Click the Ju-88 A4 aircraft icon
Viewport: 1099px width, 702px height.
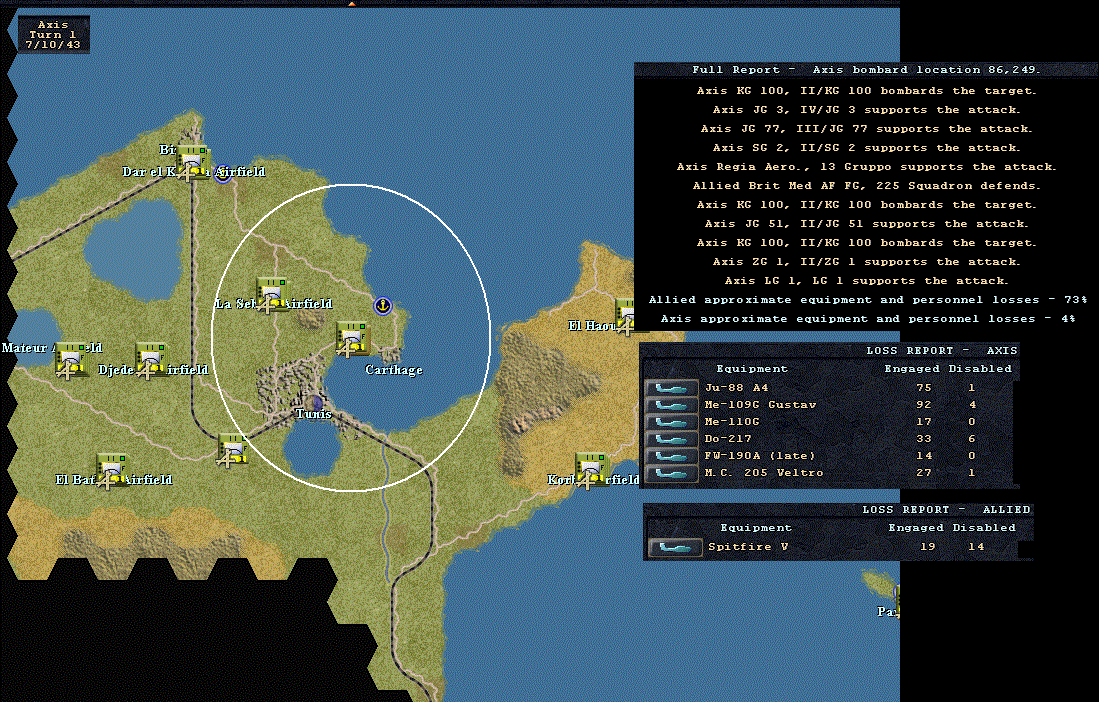click(671, 388)
